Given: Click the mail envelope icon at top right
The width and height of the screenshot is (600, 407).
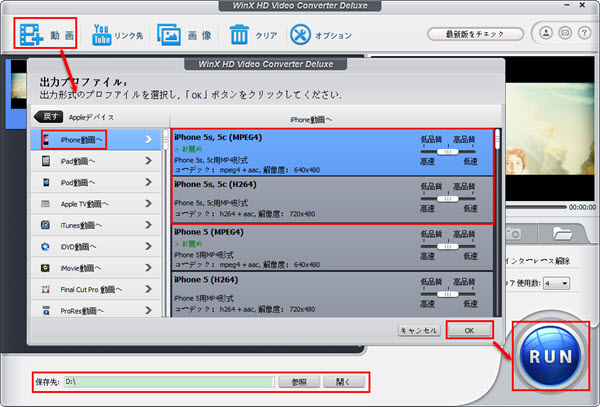Looking at the screenshot, I should (x=565, y=33).
